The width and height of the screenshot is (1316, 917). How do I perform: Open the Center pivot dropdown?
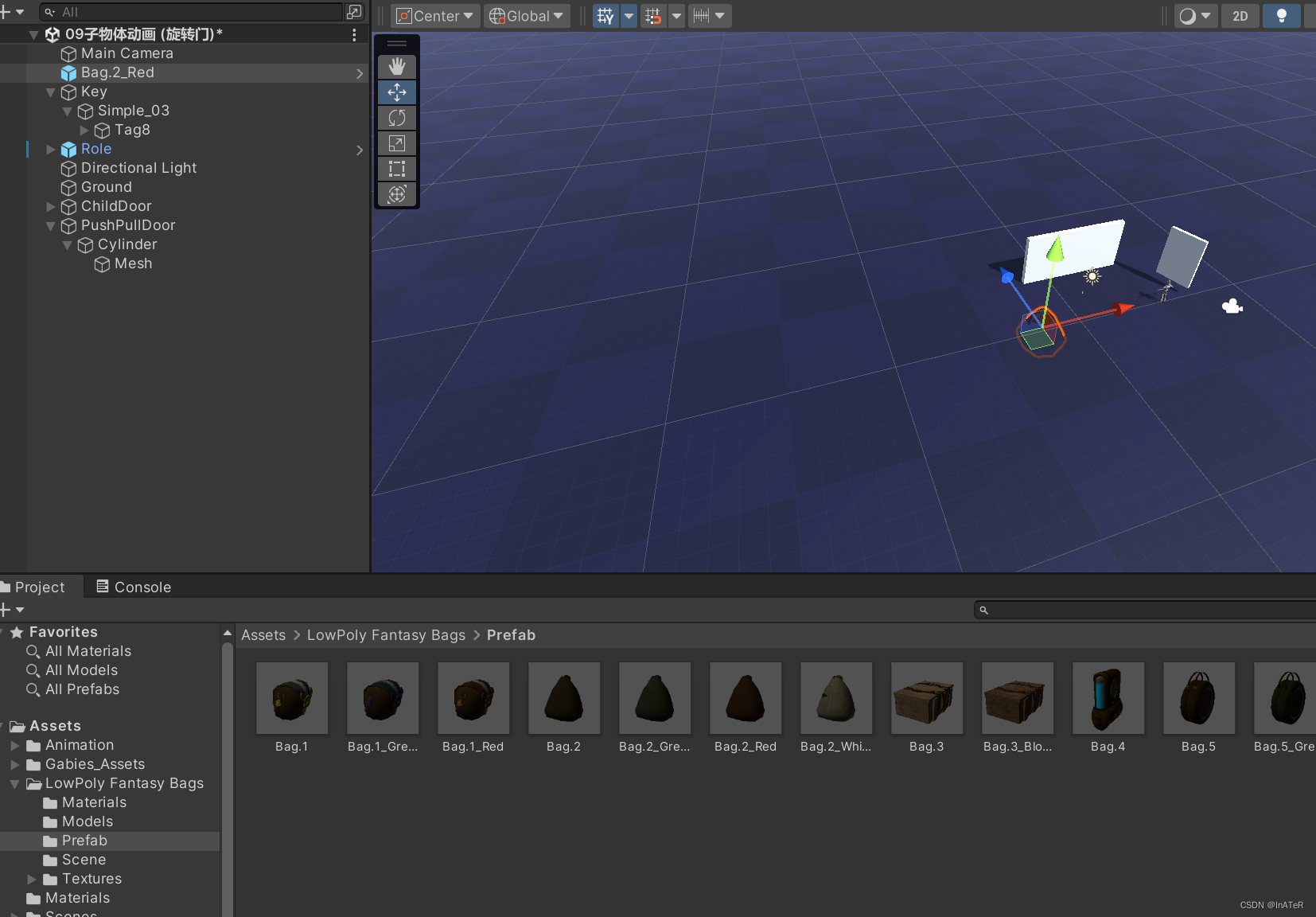434,15
